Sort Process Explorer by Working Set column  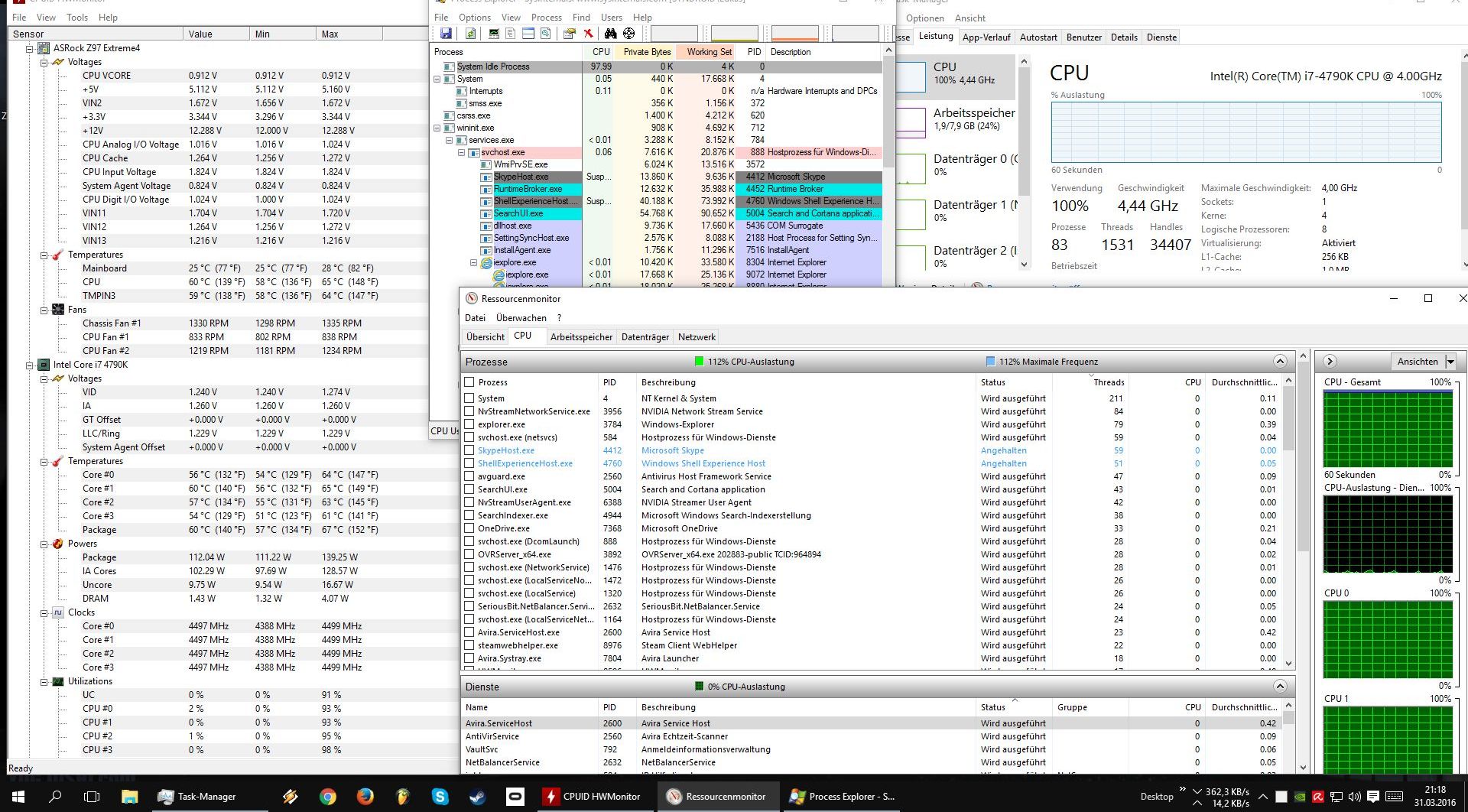click(x=706, y=52)
